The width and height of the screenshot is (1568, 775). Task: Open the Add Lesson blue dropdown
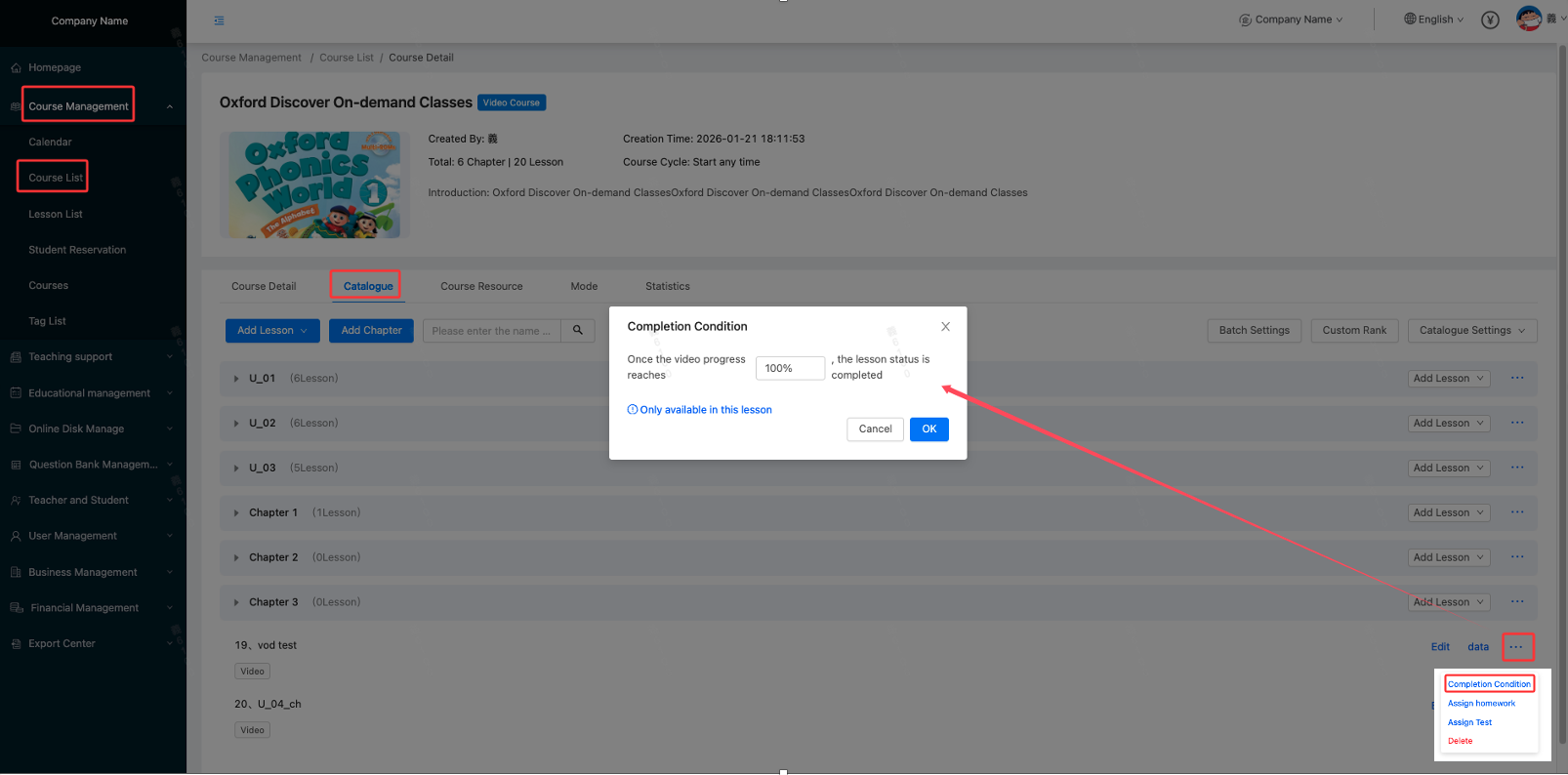[x=272, y=331]
